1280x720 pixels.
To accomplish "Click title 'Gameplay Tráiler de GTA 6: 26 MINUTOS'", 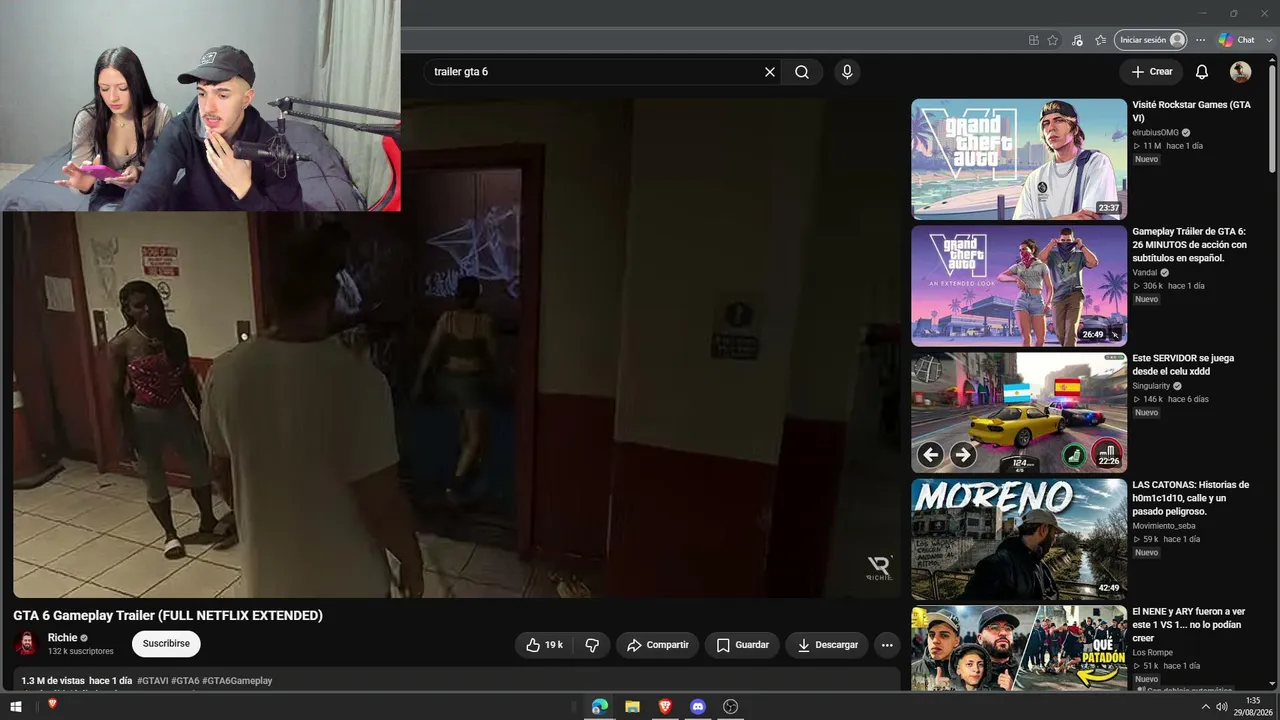I will point(1190,244).
